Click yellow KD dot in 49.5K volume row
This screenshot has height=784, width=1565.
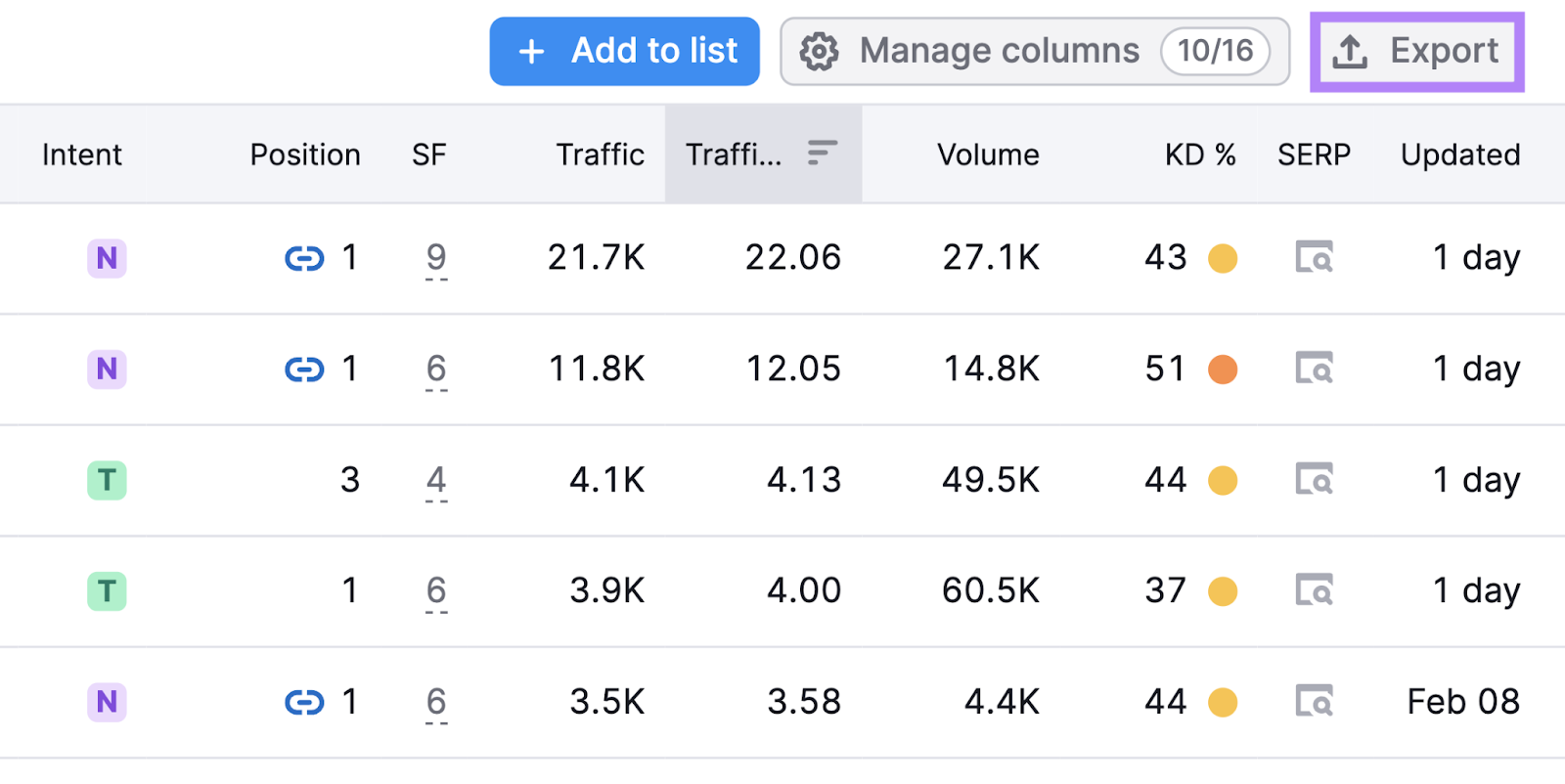pos(1223,481)
